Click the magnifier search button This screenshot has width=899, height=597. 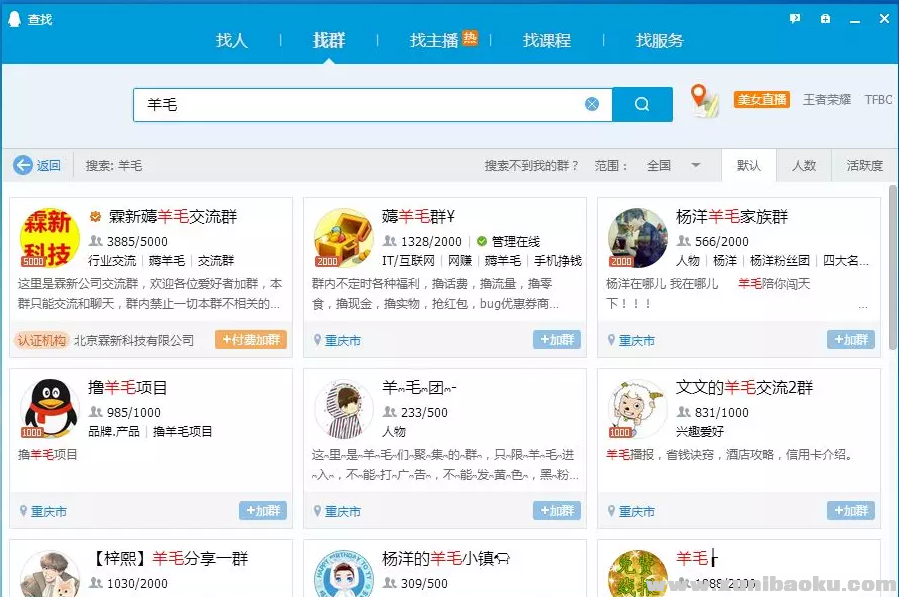coord(642,104)
